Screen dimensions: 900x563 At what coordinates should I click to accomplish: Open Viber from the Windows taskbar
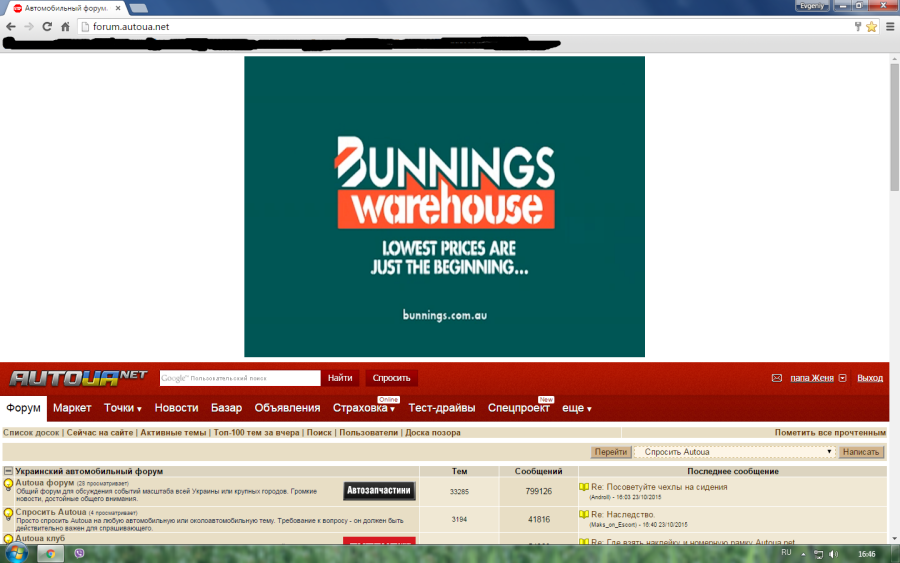tap(80, 553)
